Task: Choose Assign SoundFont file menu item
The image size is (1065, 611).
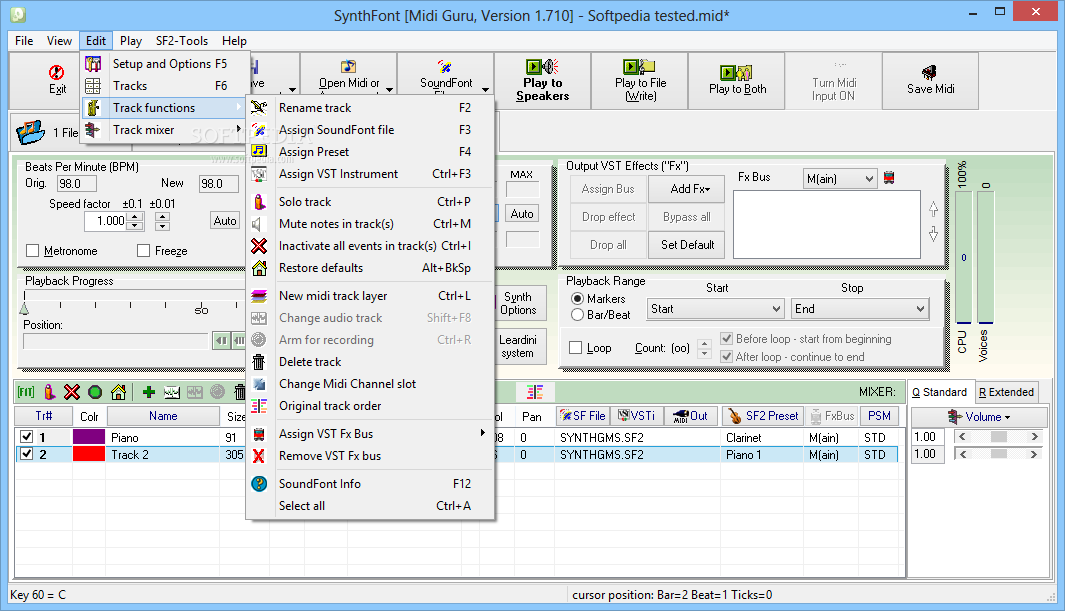Action: [370, 130]
